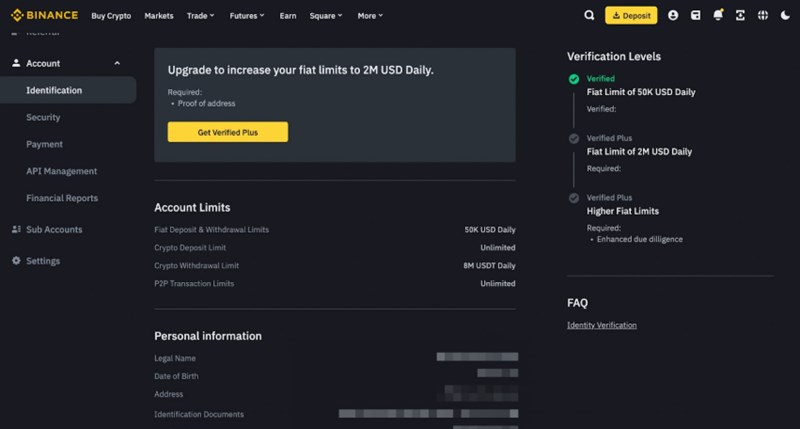The width and height of the screenshot is (800, 429).
Task: Click the Settings gear icon in sidebar
Action: coord(16,260)
